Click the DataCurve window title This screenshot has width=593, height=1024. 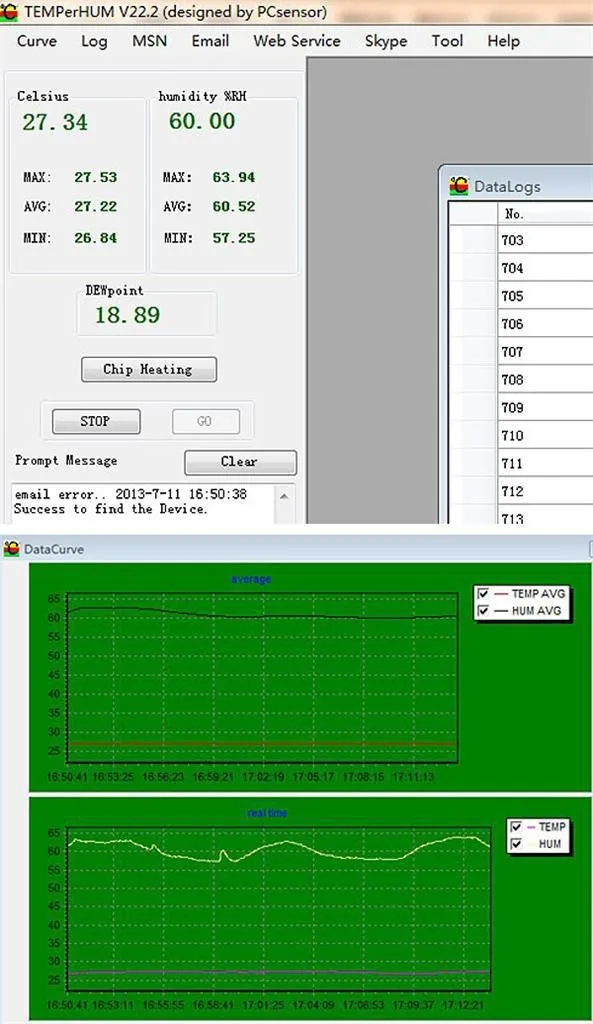(54, 549)
